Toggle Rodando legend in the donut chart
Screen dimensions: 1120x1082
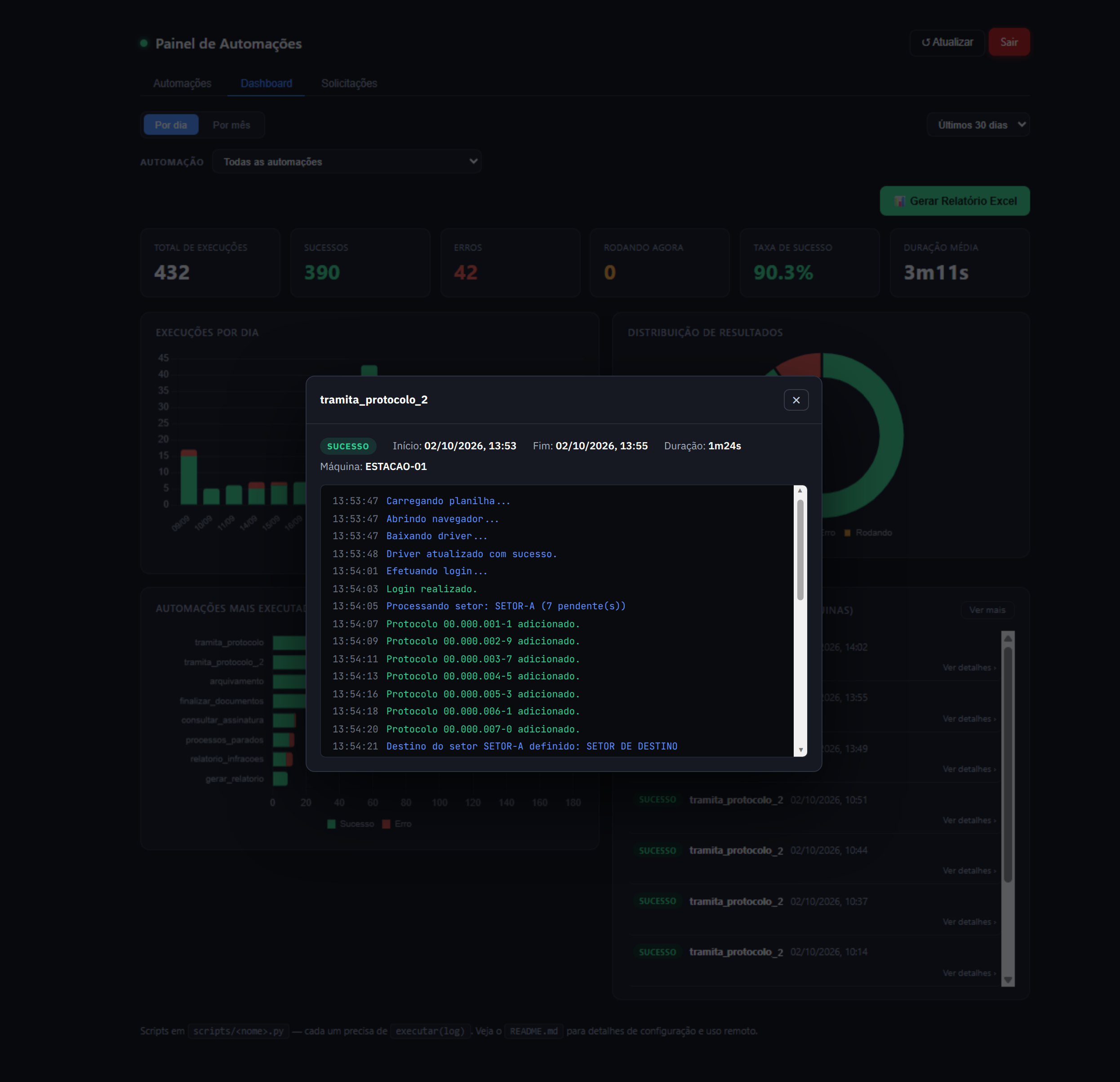tap(868, 533)
